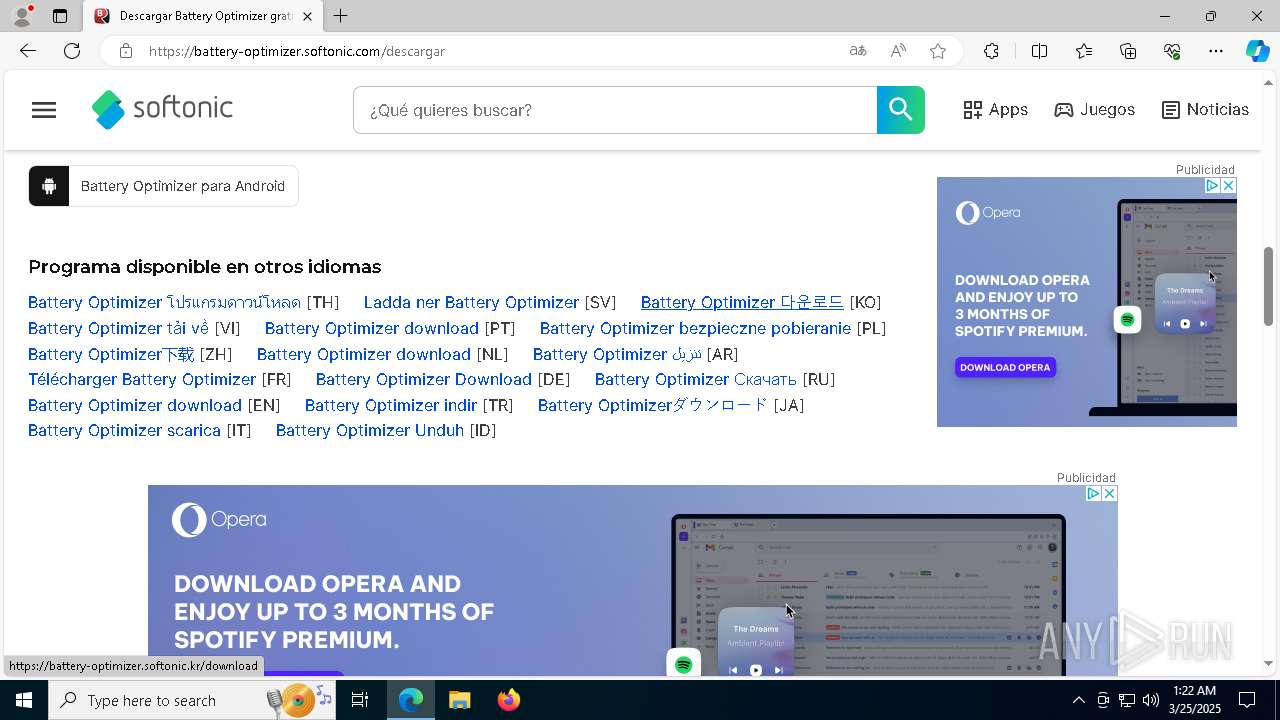The image size is (1280, 720).
Task: Open bezpieczne pobieranie [PL] link
Action: [695, 328]
